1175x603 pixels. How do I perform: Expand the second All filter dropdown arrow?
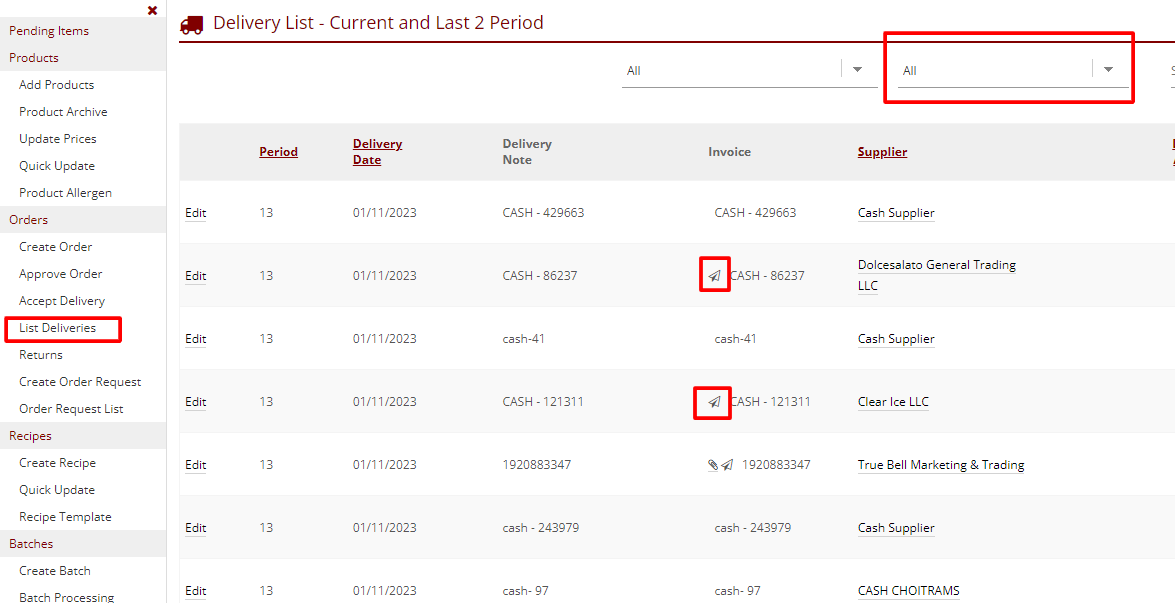pos(1108,70)
